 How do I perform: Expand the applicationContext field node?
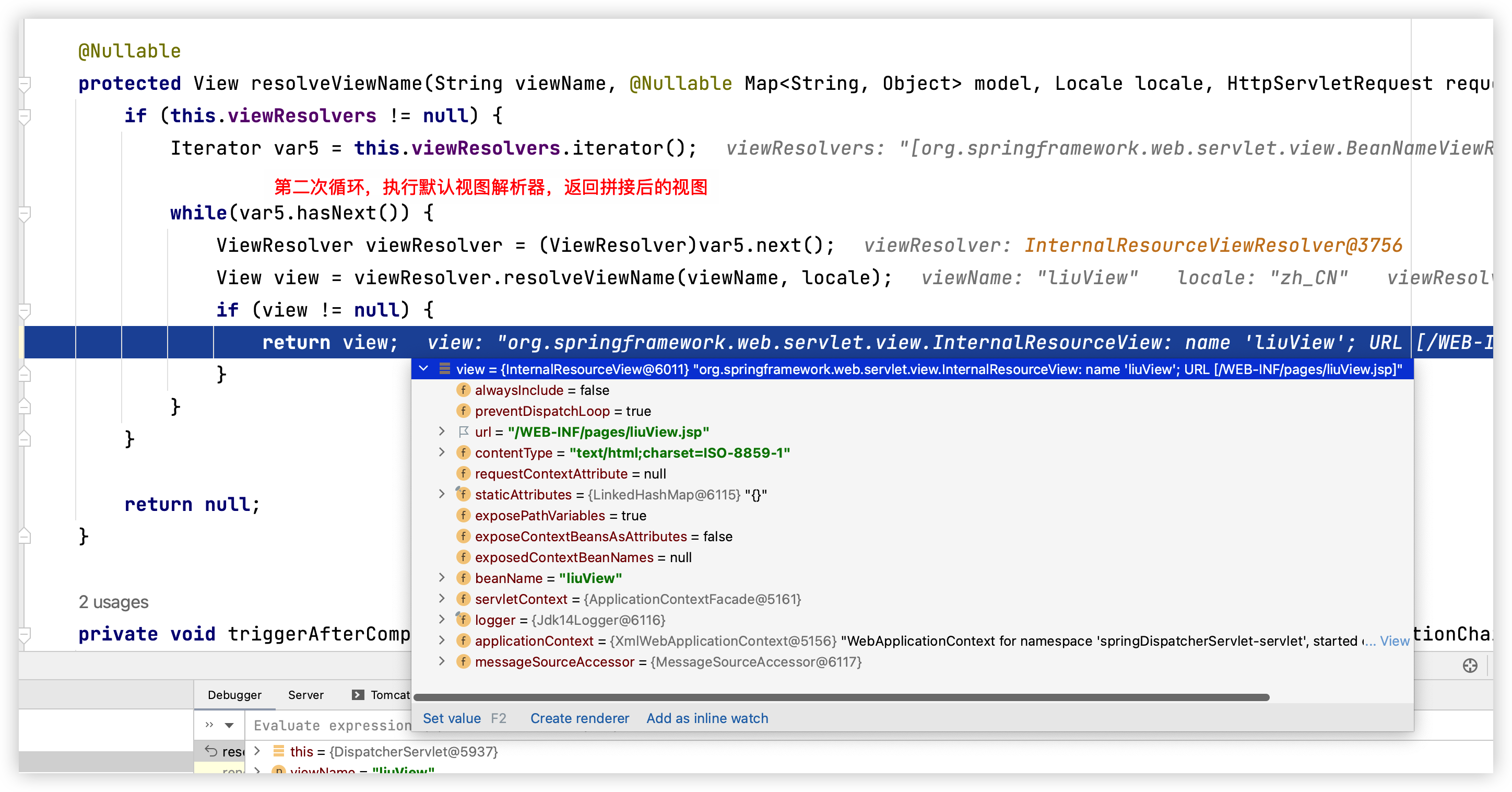coord(441,640)
